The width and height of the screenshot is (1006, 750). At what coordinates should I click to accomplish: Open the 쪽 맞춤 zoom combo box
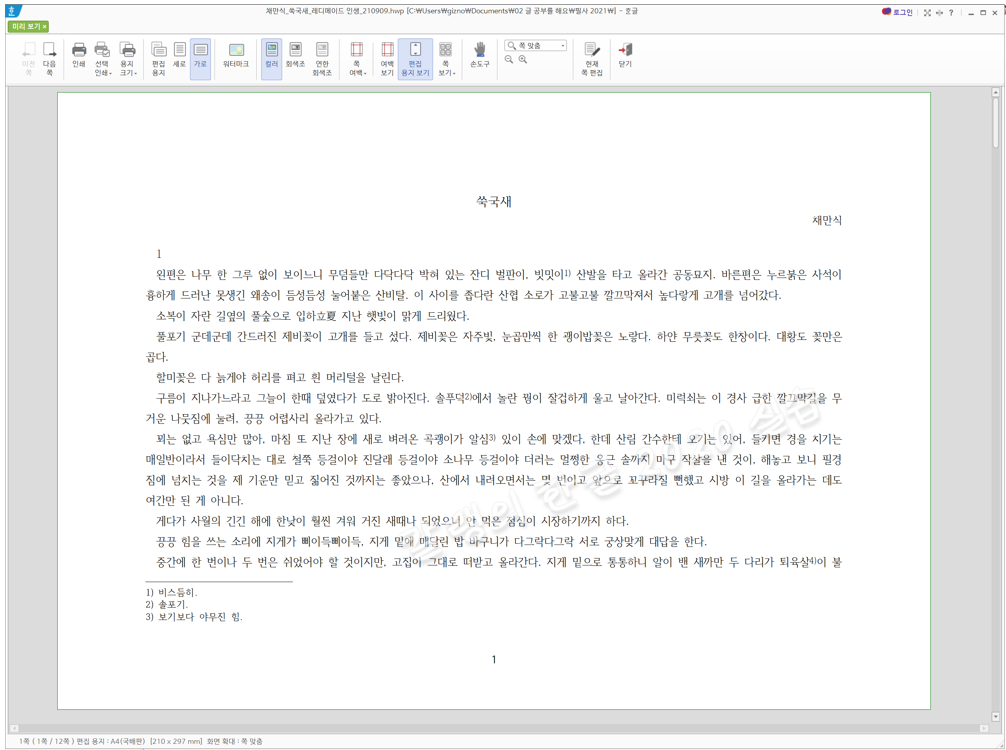click(x=535, y=46)
